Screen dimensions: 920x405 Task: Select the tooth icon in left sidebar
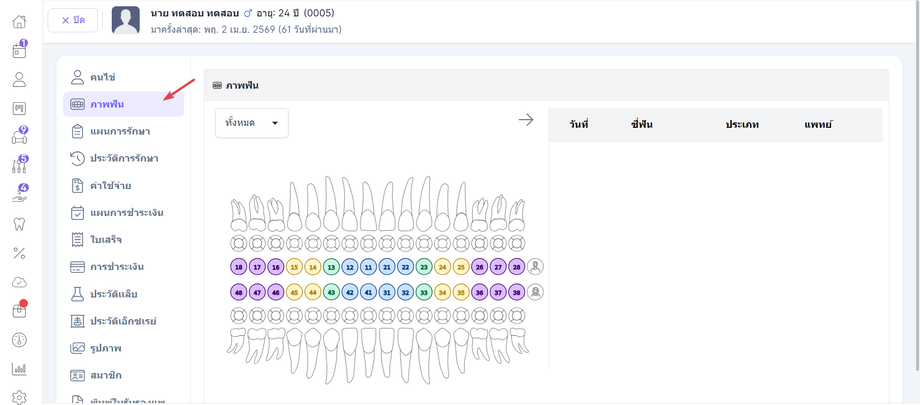pyautogui.click(x=19, y=224)
